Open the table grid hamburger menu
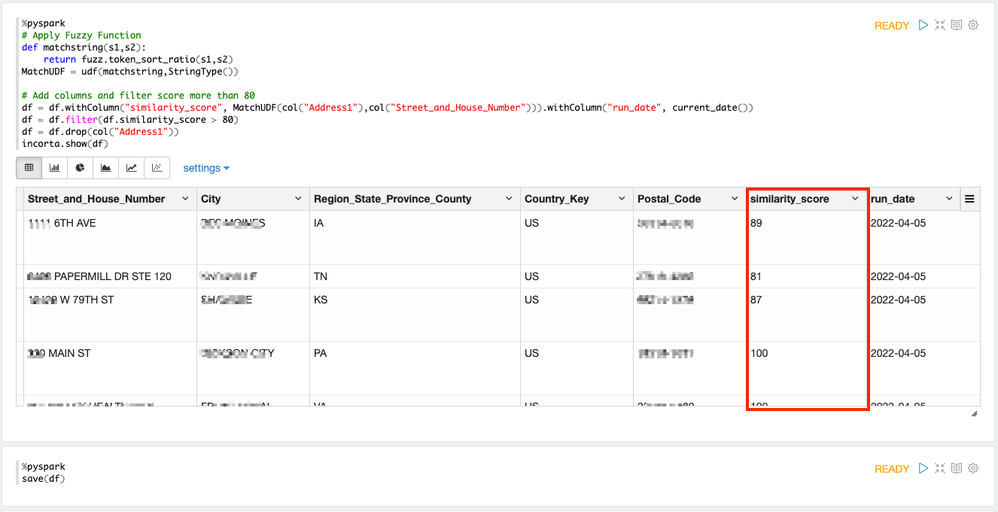Viewport: 998px width, 512px height. 969,199
